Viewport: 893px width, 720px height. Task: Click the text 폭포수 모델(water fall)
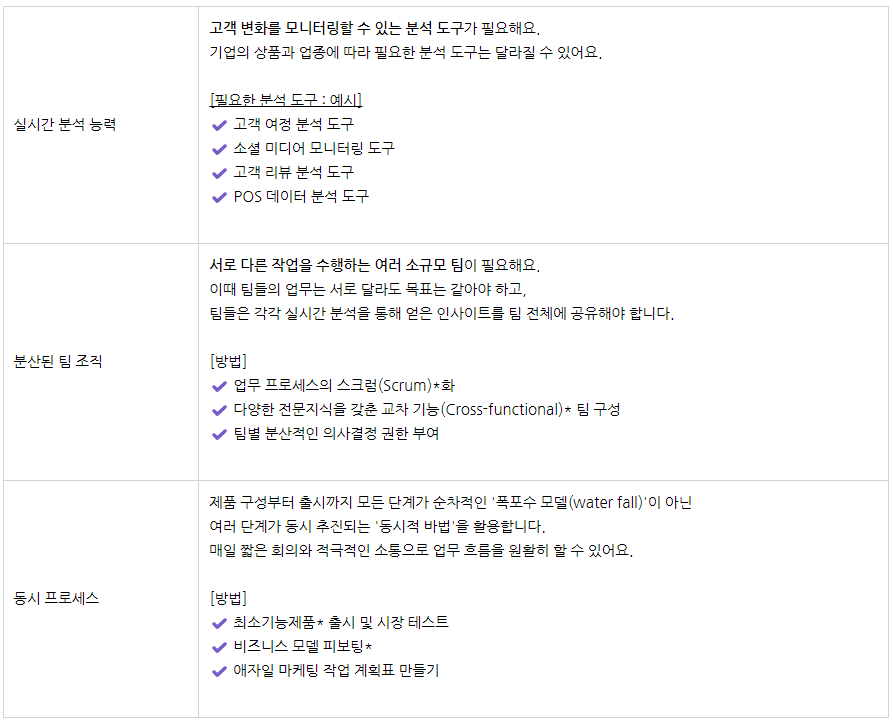point(570,502)
